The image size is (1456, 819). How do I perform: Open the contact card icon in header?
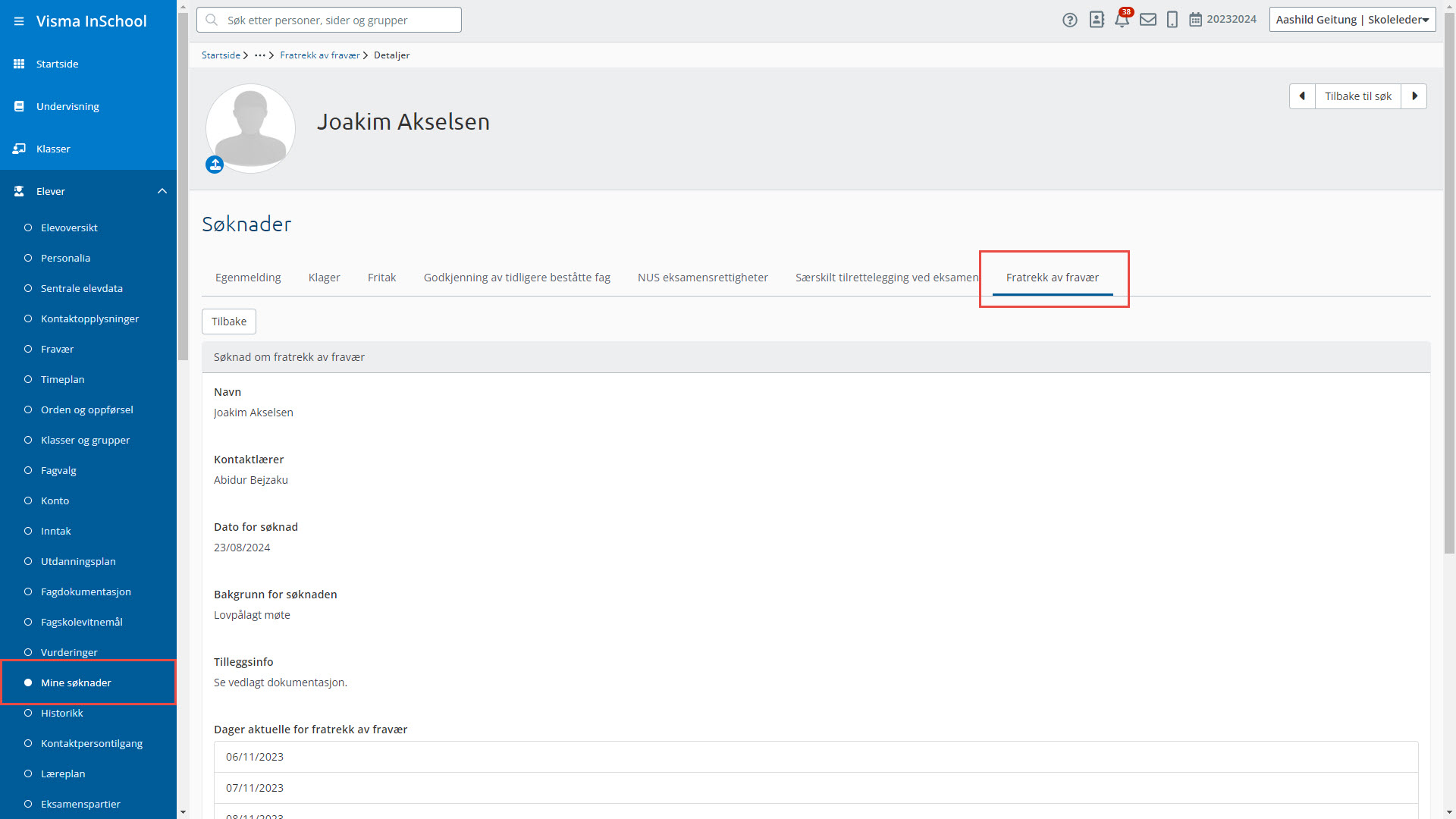click(x=1097, y=20)
